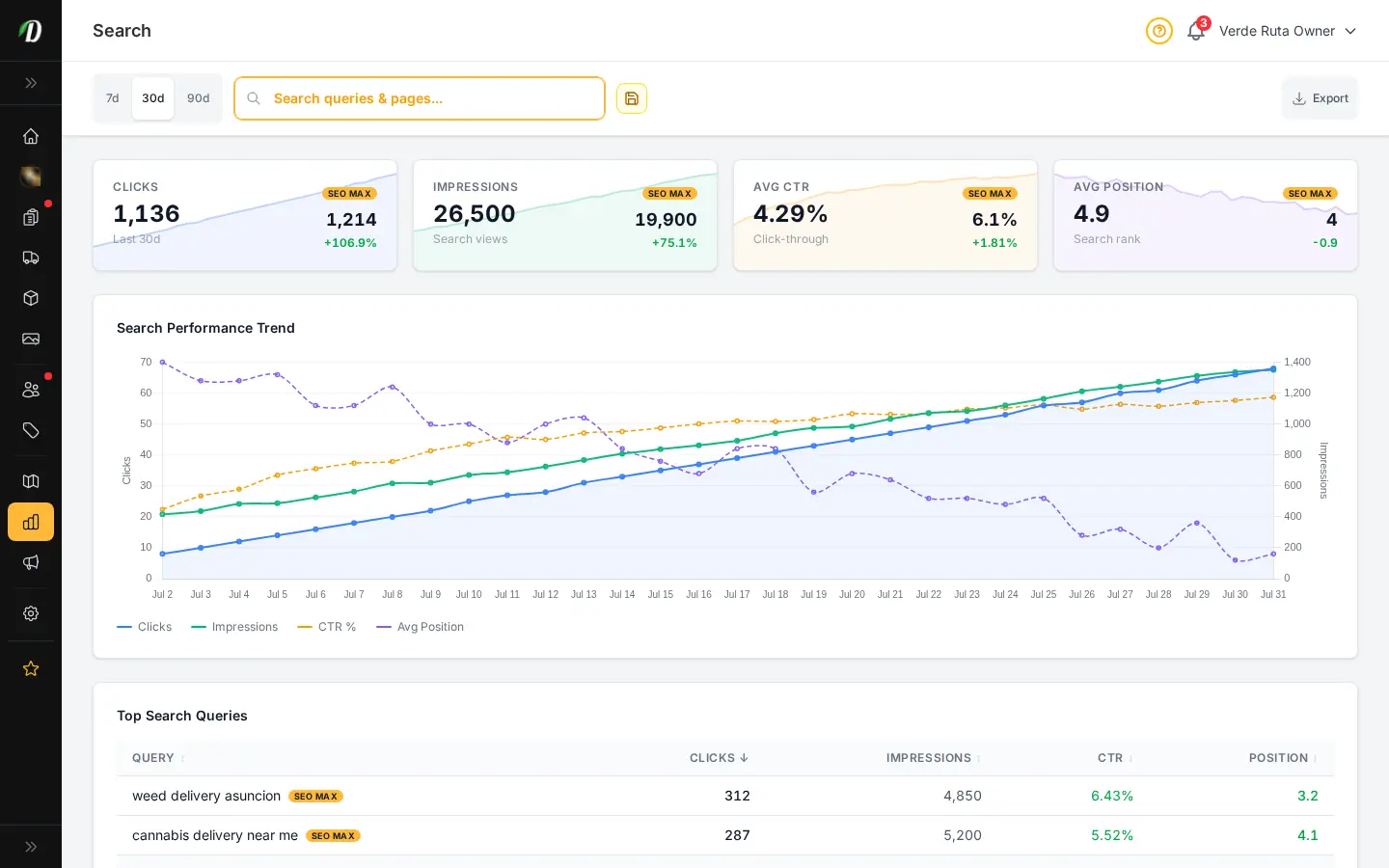Open Verde Ruta Owner account menu
This screenshot has height=868, width=1389.
click(1288, 31)
